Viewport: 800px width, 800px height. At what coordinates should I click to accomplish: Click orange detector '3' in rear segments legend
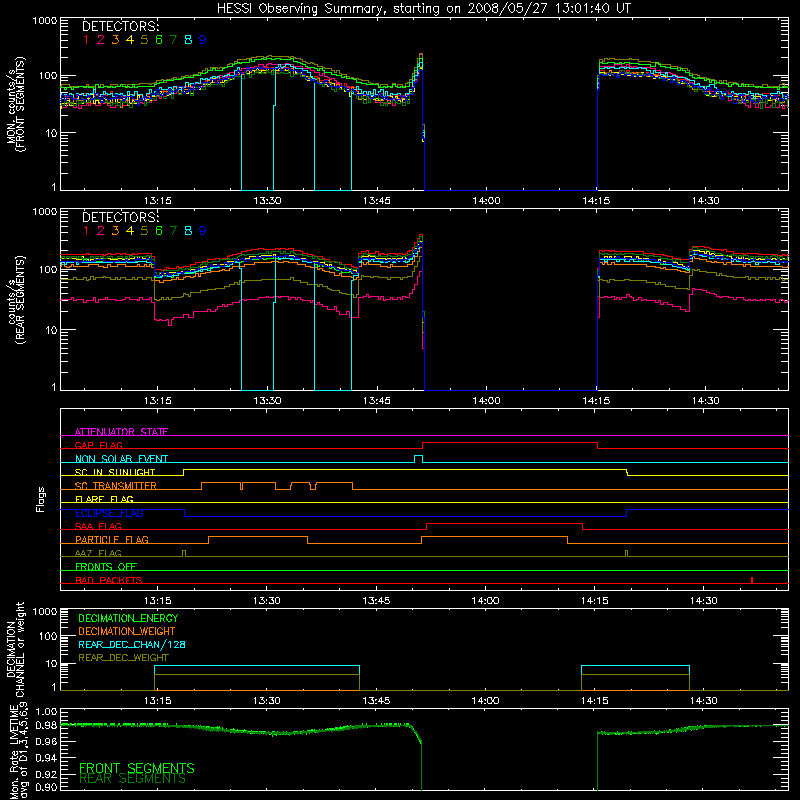[115, 231]
